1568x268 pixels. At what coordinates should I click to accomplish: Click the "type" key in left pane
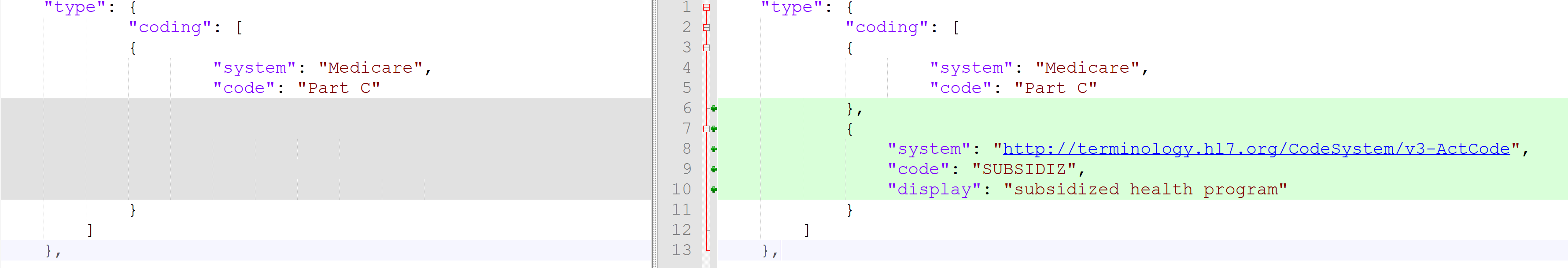[x=75, y=7]
